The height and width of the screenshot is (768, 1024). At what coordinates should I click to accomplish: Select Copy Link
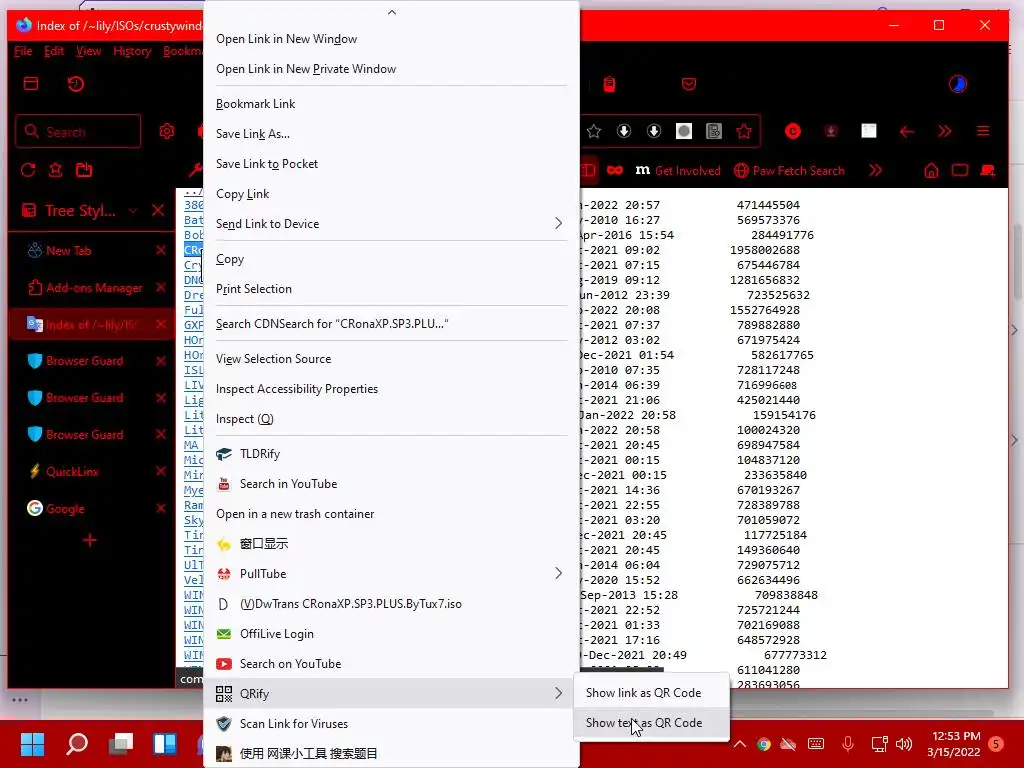pos(242,194)
